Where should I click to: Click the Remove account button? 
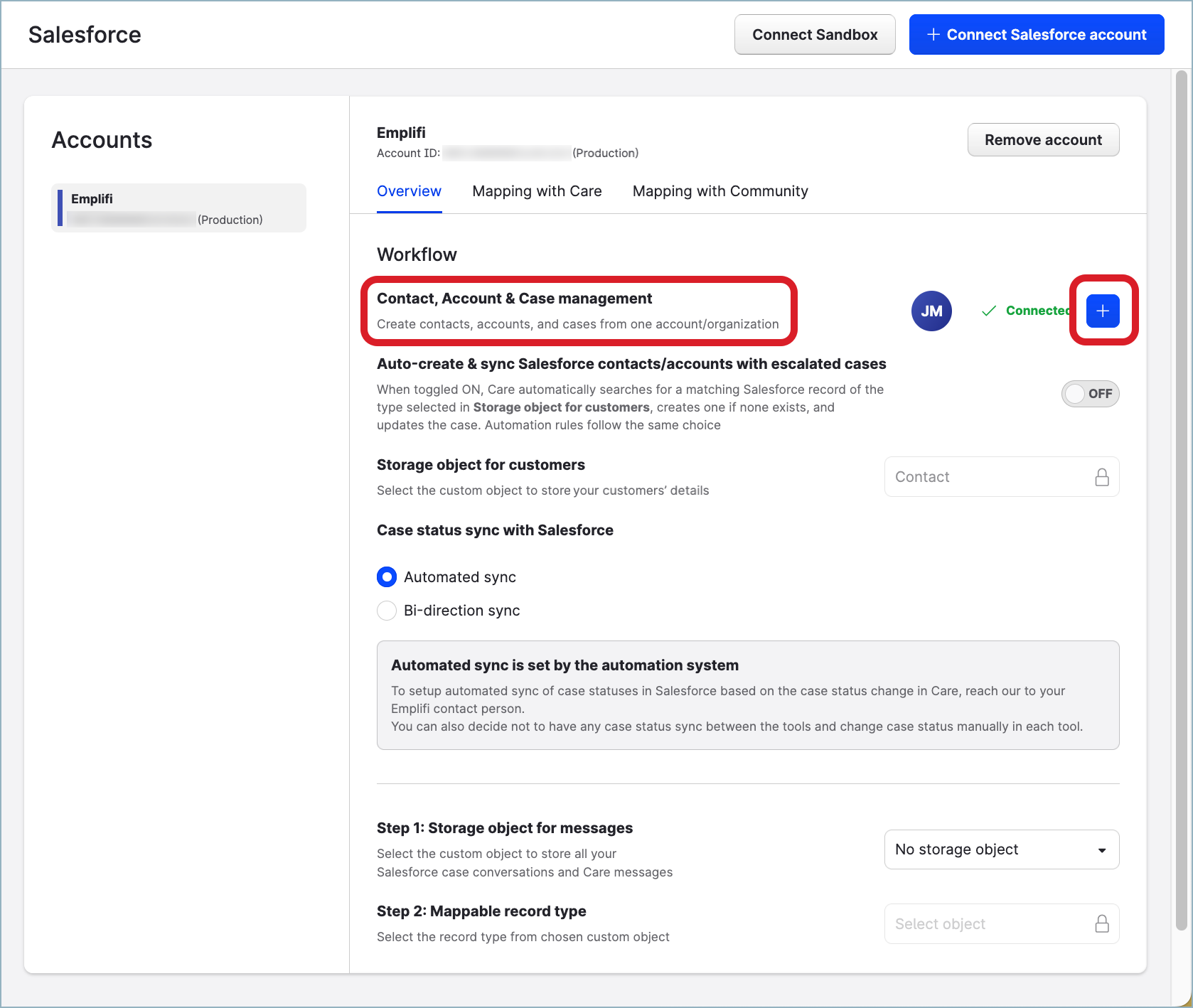[1043, 140]
